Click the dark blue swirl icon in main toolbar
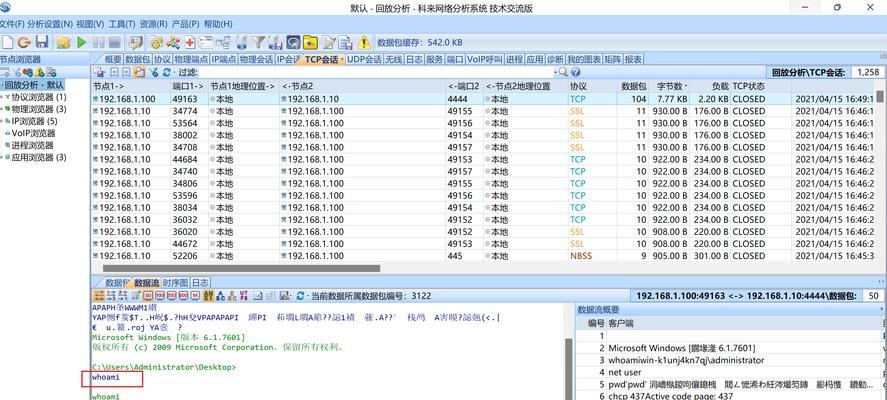Viewport: 887px width, 400px height. [293, 42]
